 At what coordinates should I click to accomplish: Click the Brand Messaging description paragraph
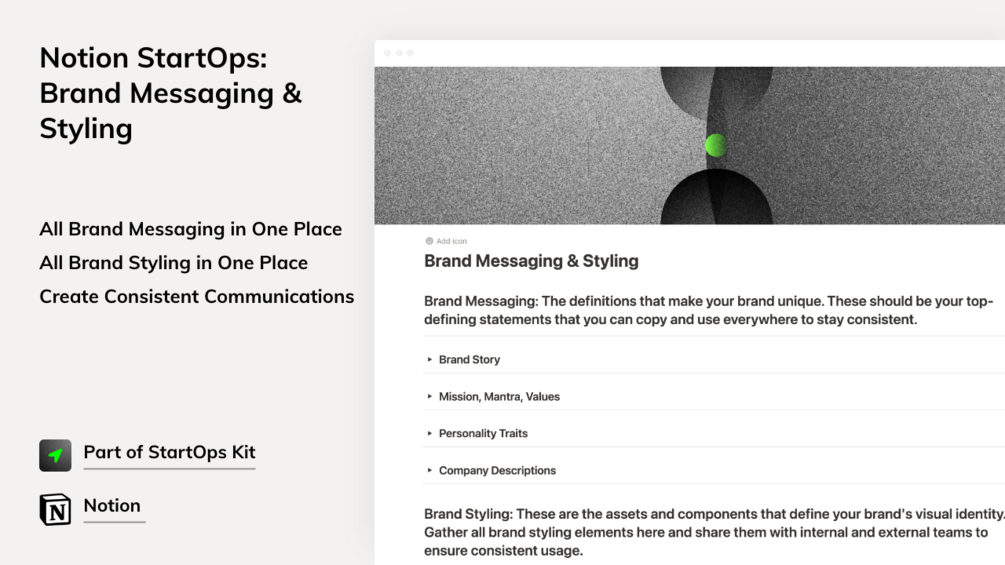[x=708, y=310]
